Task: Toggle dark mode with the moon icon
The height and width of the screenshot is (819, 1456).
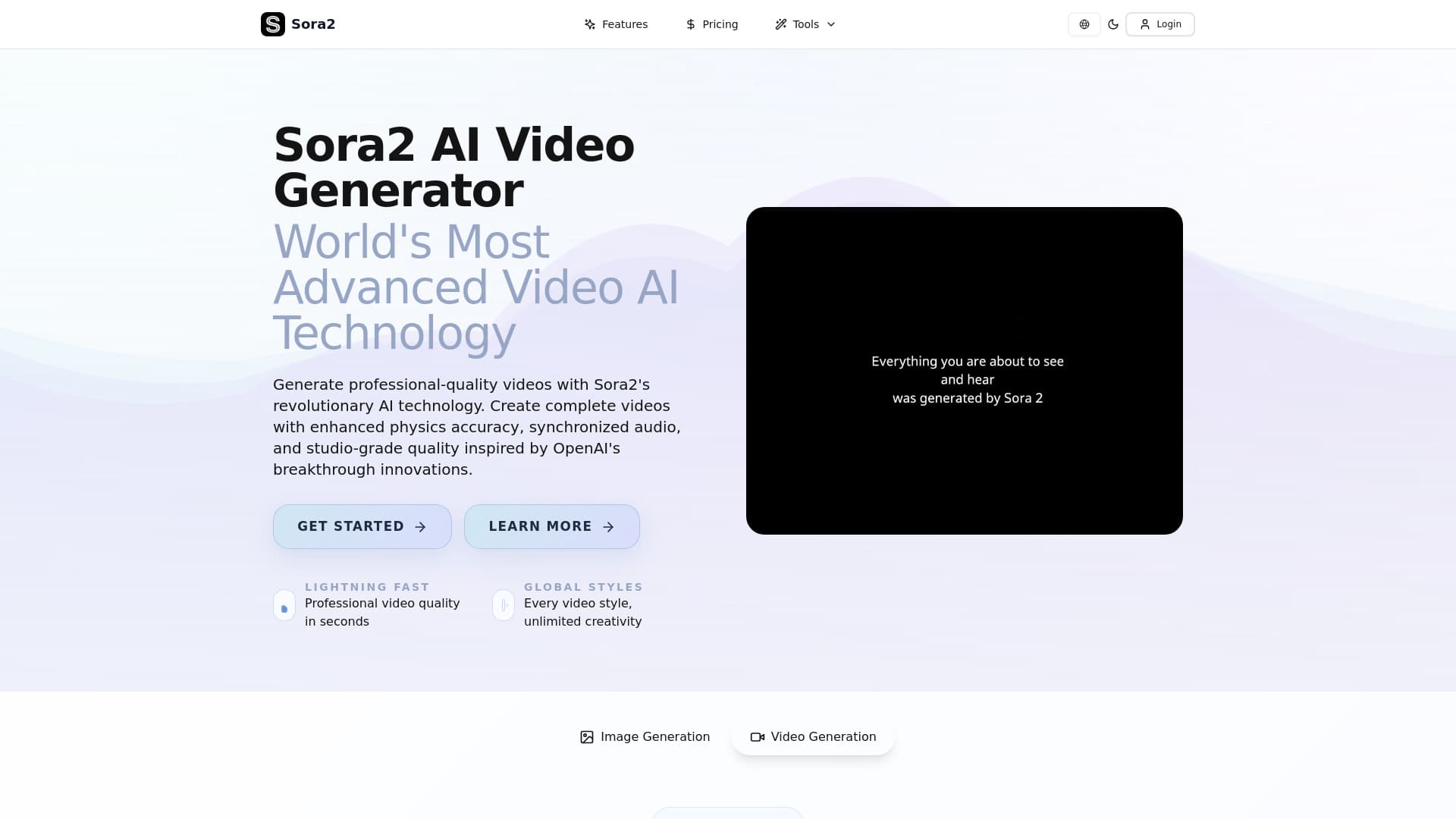Action: pos(1112,24)
